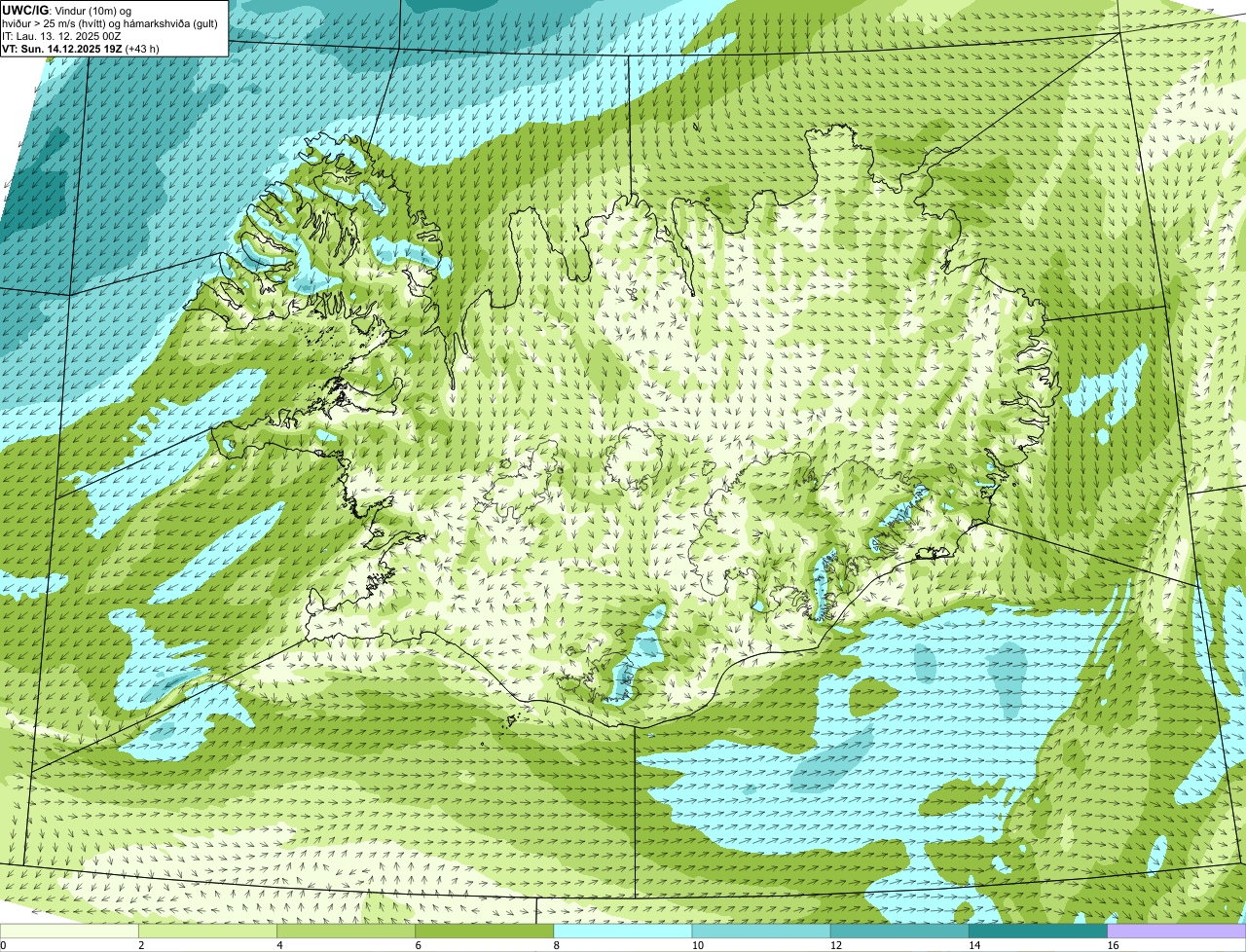Click the title line 'UWC/IG: Vindur (10m) og'
1246x952 pixels.
(x=67, y=10)
